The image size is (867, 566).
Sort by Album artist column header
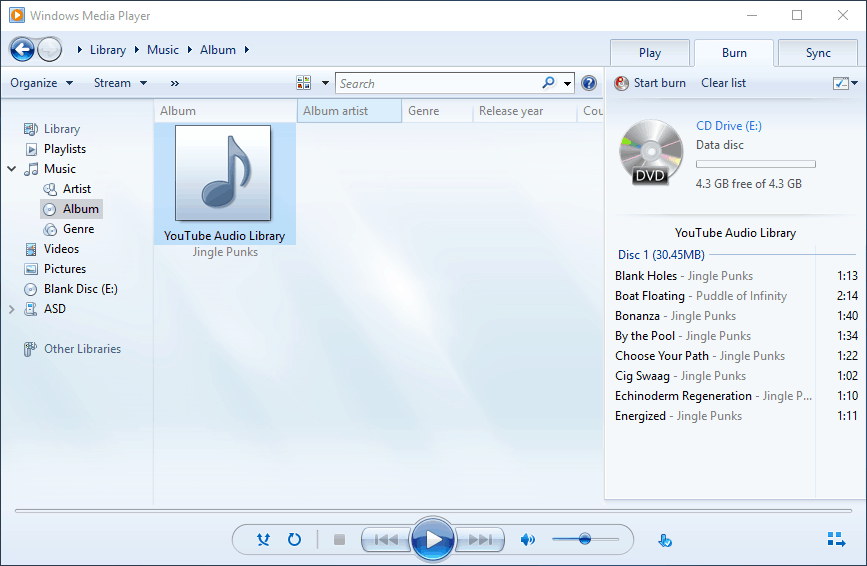(x=349, y=111)
